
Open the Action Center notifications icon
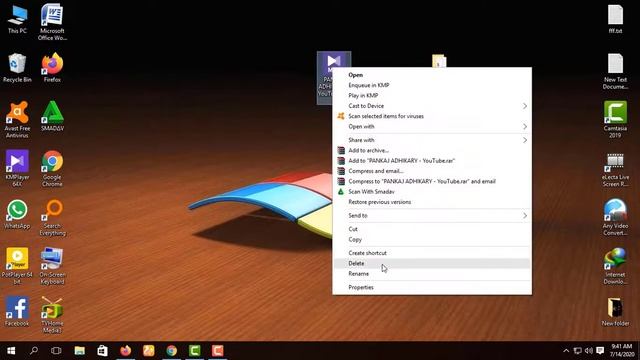(600, 351)
